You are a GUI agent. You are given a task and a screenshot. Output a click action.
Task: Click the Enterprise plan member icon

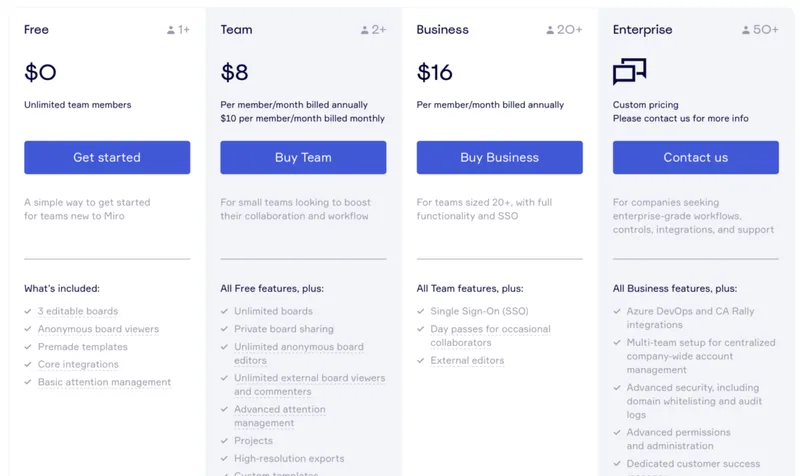746,30
